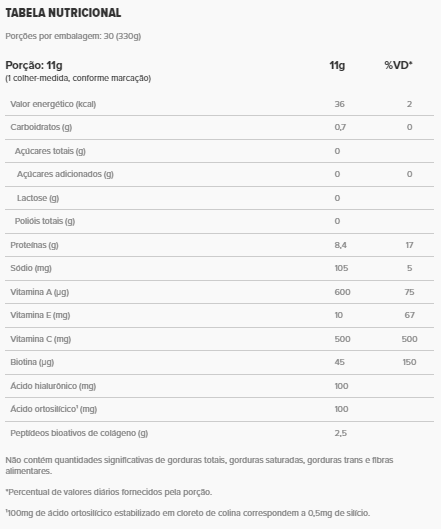Click the Carboidratos (g) row label

click(41, 127)
